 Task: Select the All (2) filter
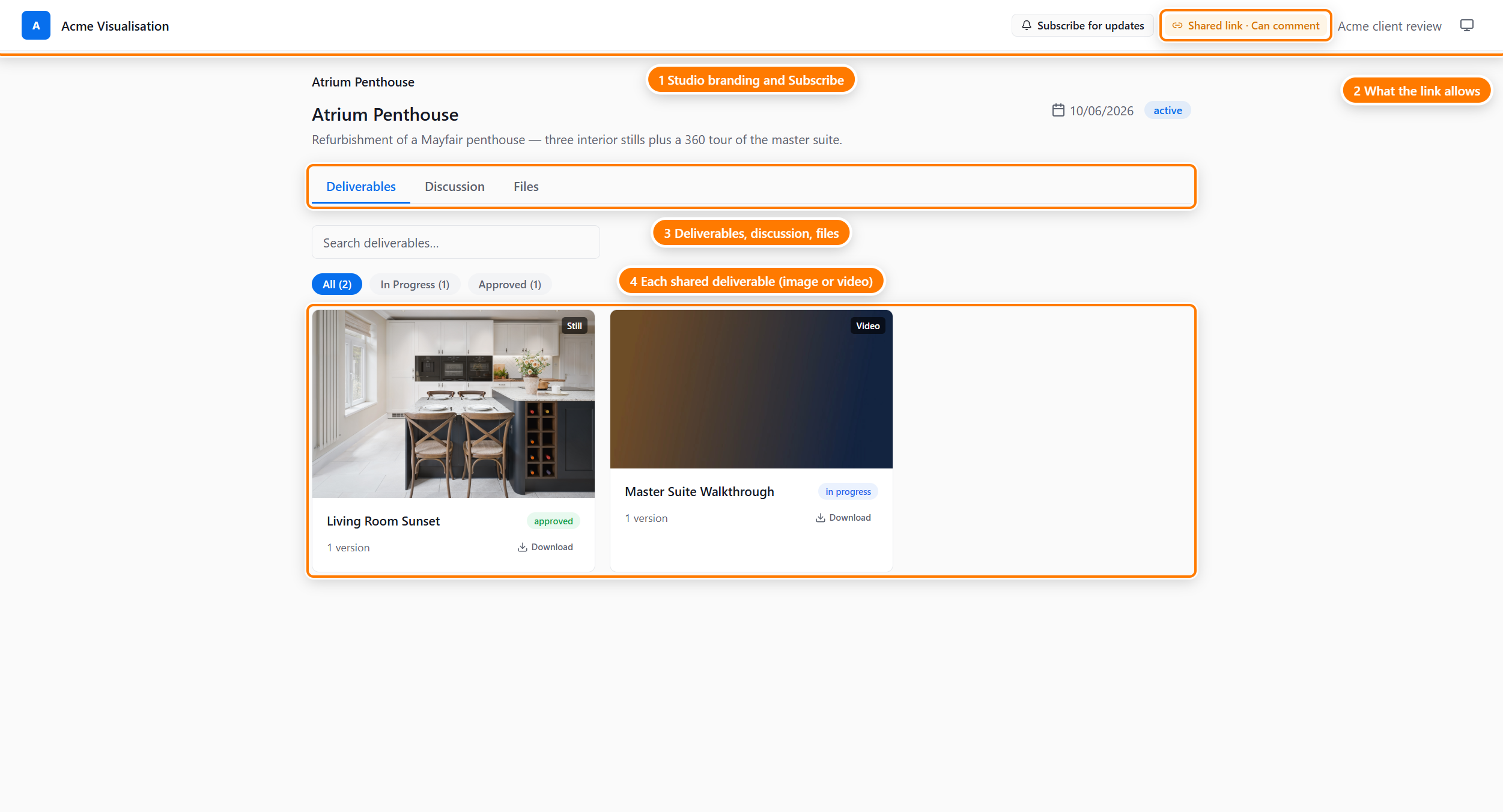(x=337, y=284)
